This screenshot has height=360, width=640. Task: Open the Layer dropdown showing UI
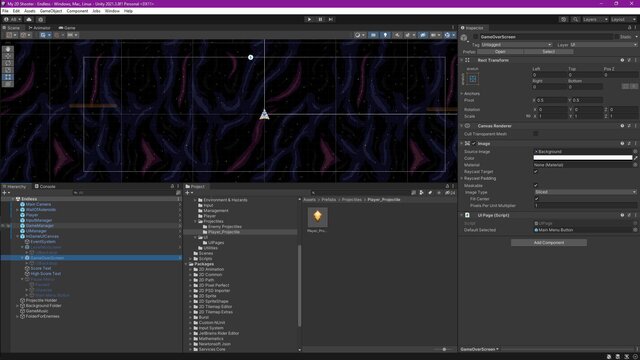(x=603, y=44)
